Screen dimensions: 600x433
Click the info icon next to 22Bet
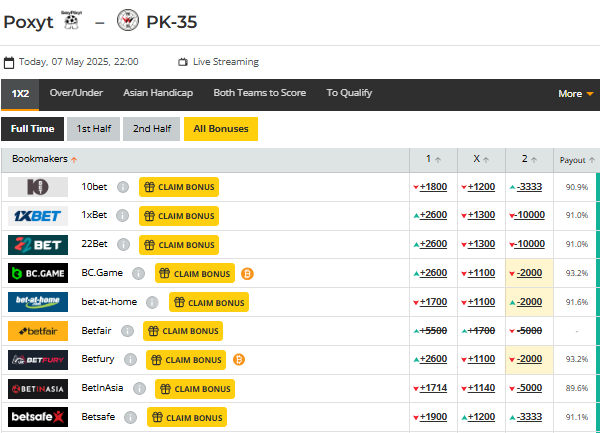click(123, 244)
